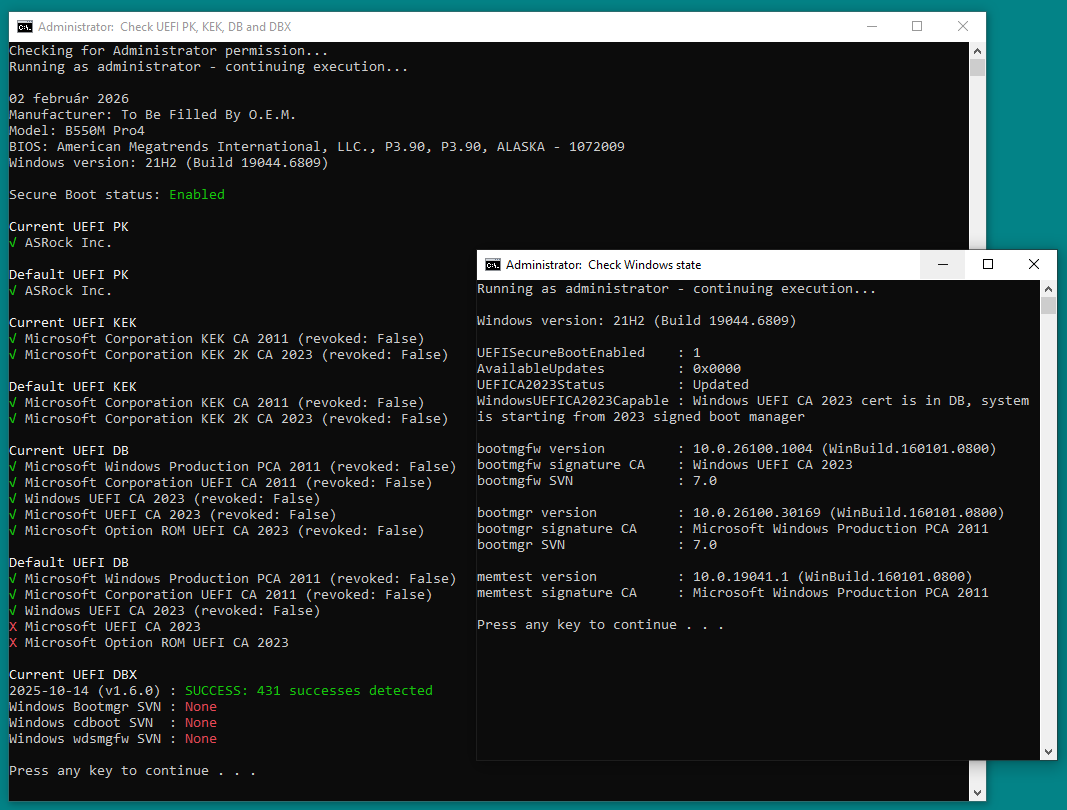Image resolution: width=1067 pixels, height=810 pixels.
Task: Click the 'UEFISecureBootEnabled : 1' line
Action: pyautogui.click(x=589, y=353)
